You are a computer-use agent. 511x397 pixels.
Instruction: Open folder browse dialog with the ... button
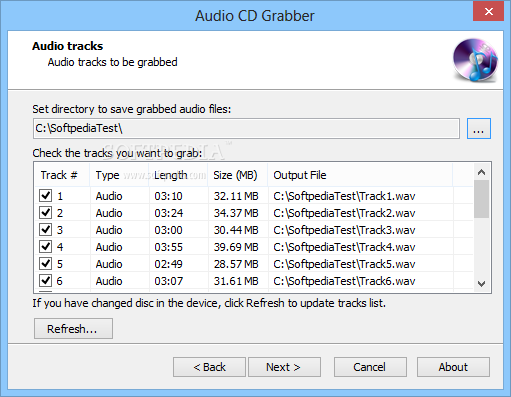click(x=479, y=128)
